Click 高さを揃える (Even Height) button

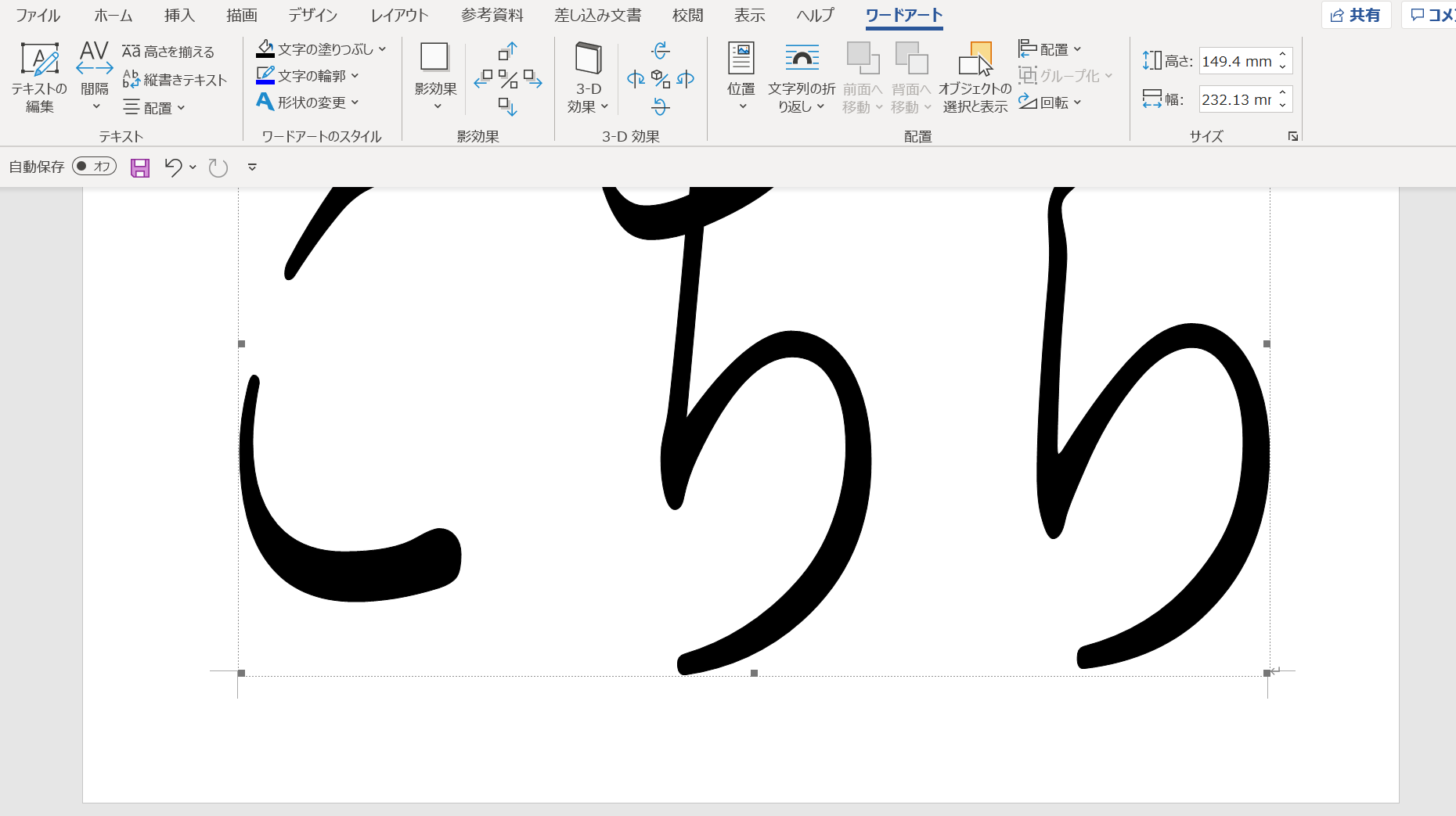[168, 52]
